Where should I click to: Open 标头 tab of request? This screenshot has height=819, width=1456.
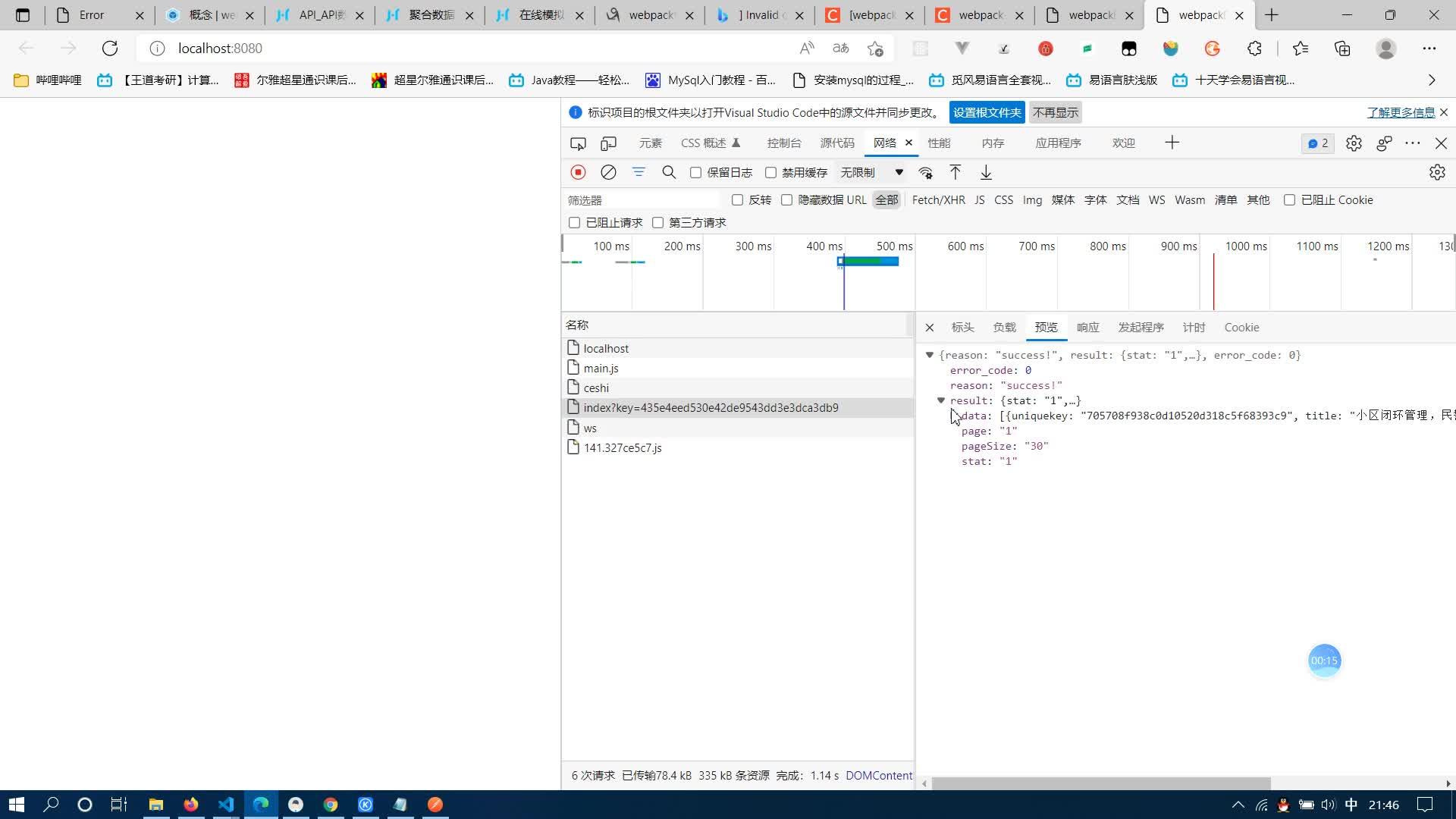(962, 327)
